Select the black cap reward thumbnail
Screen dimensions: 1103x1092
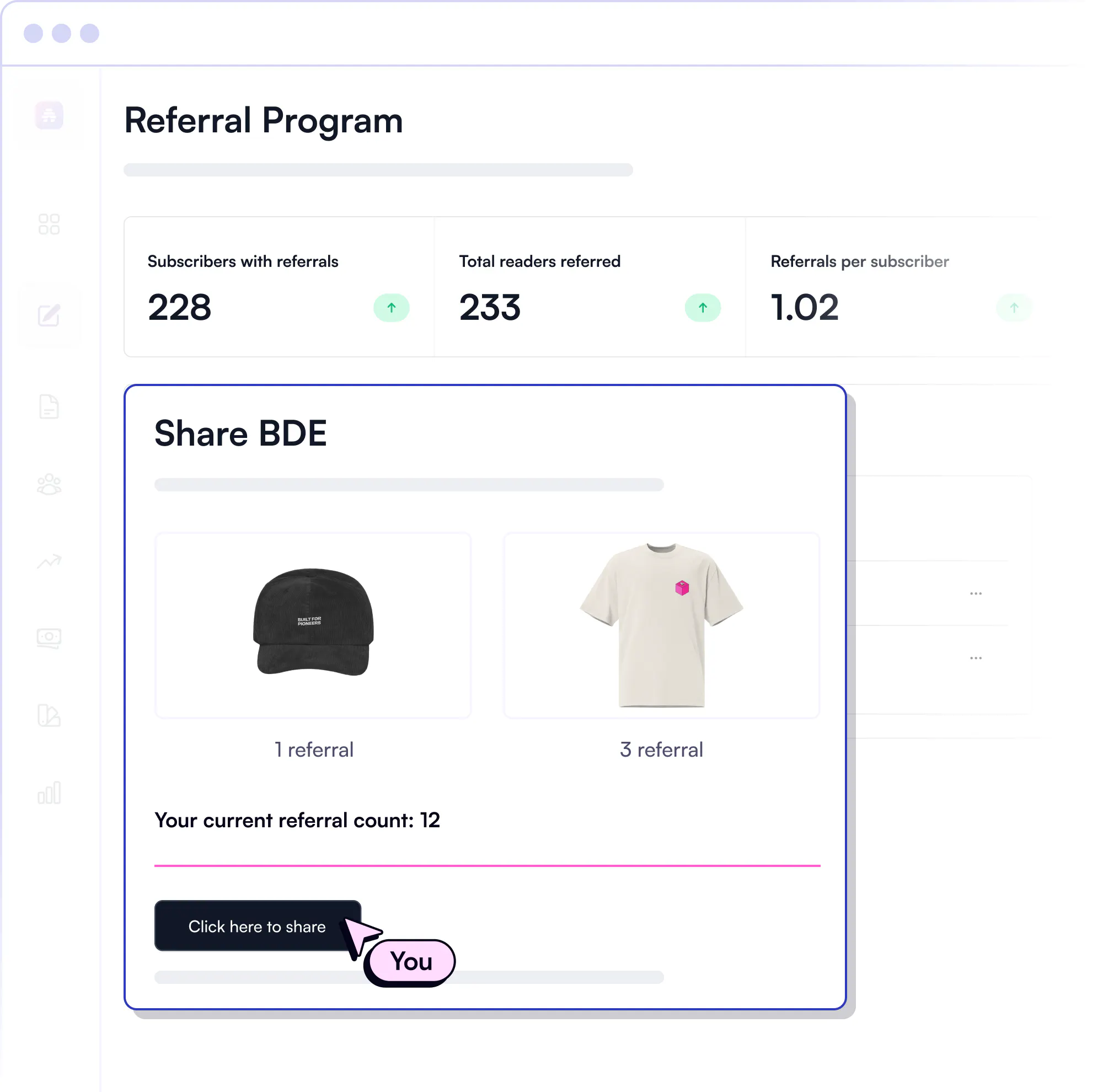(x=313, y=625)
